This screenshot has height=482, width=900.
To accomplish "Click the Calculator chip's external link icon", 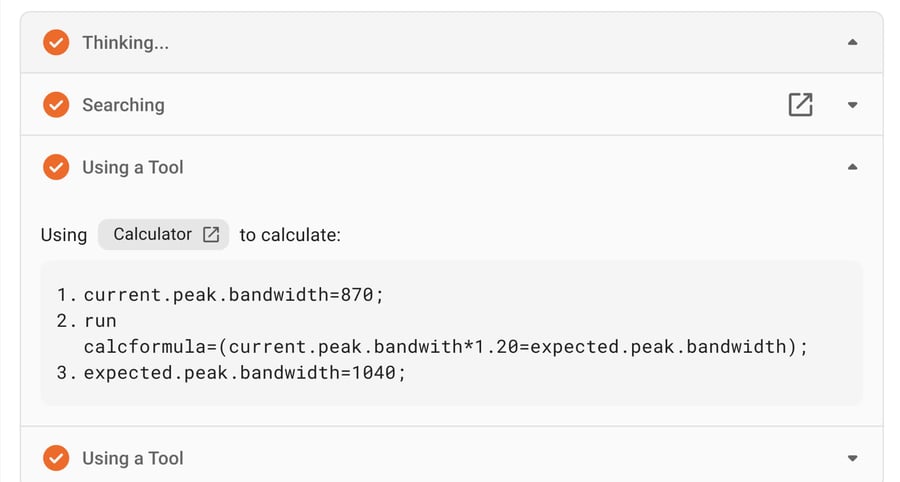I will [211, 234].
